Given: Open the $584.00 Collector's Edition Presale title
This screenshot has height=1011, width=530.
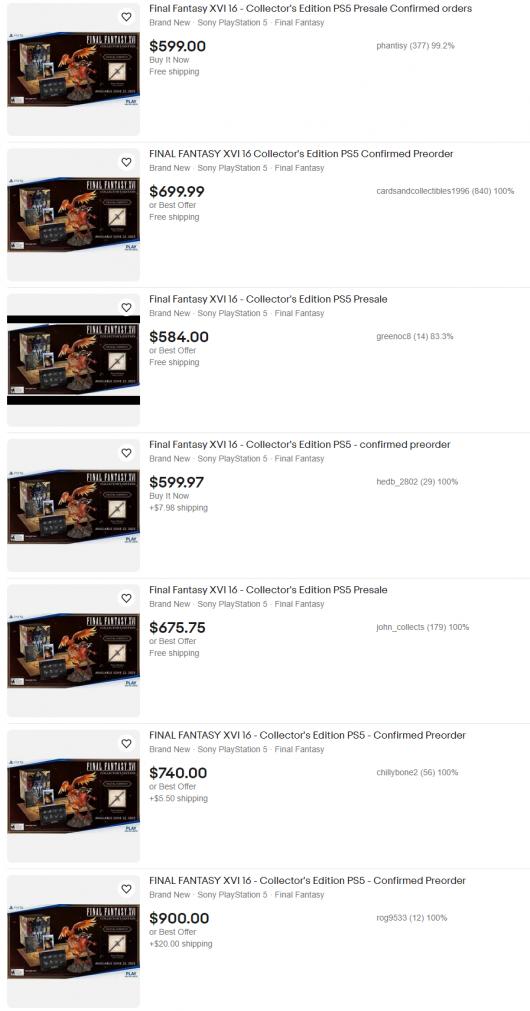Looking at the screenshot, I should (x=268, y=299).
